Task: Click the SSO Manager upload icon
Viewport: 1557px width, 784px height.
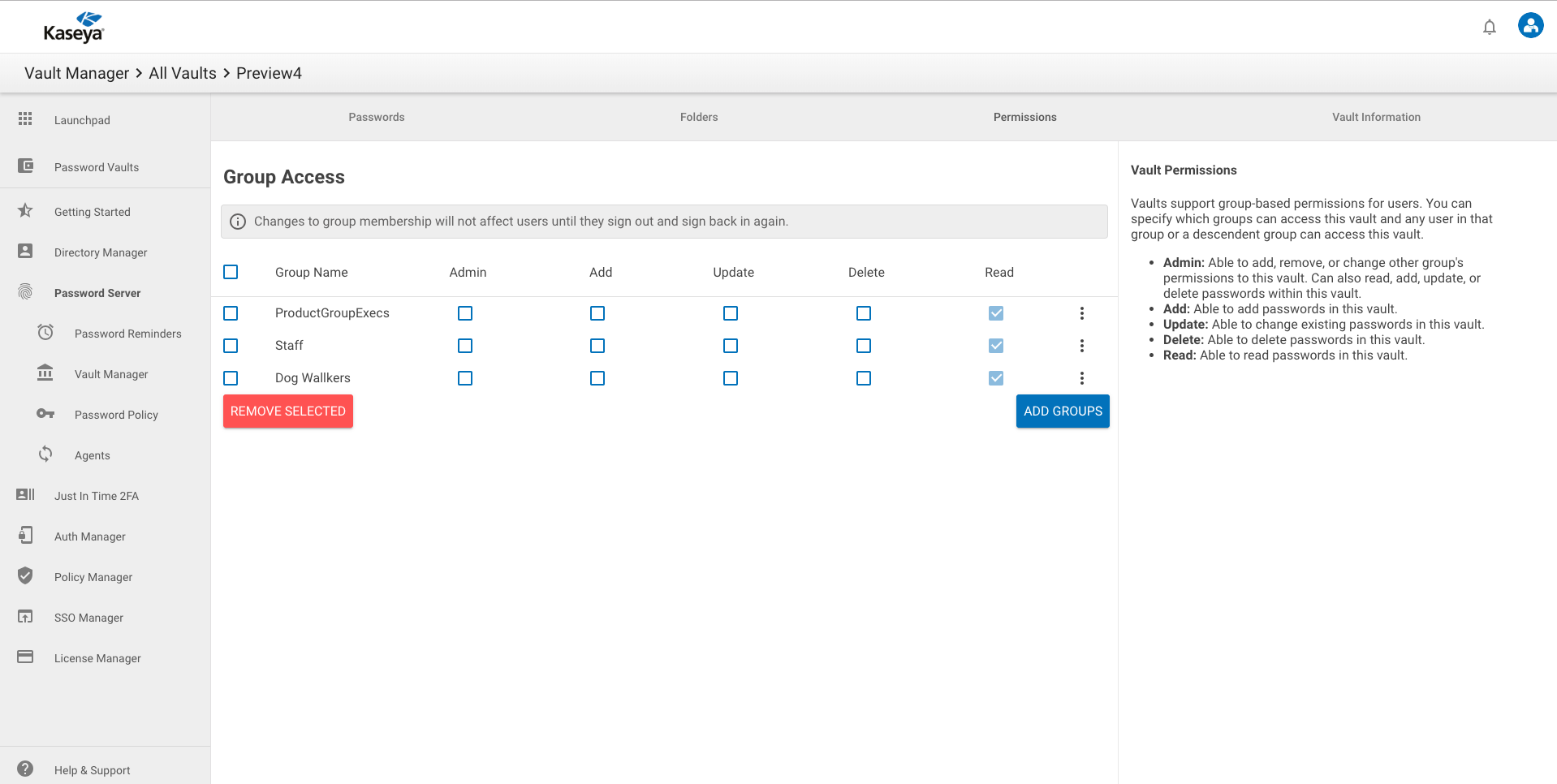Action: point(25,616)
